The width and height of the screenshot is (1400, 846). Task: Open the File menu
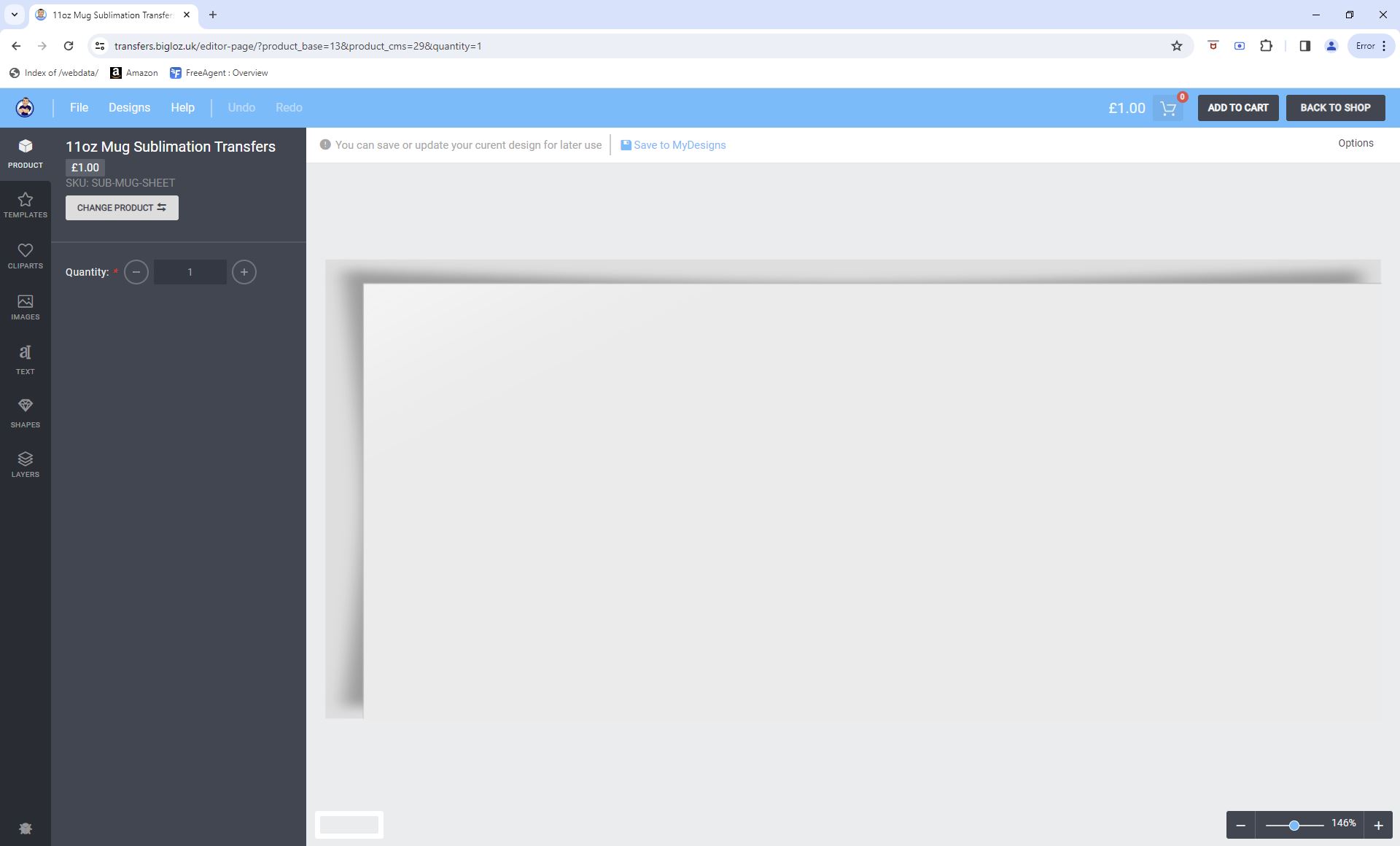(79, 108)
